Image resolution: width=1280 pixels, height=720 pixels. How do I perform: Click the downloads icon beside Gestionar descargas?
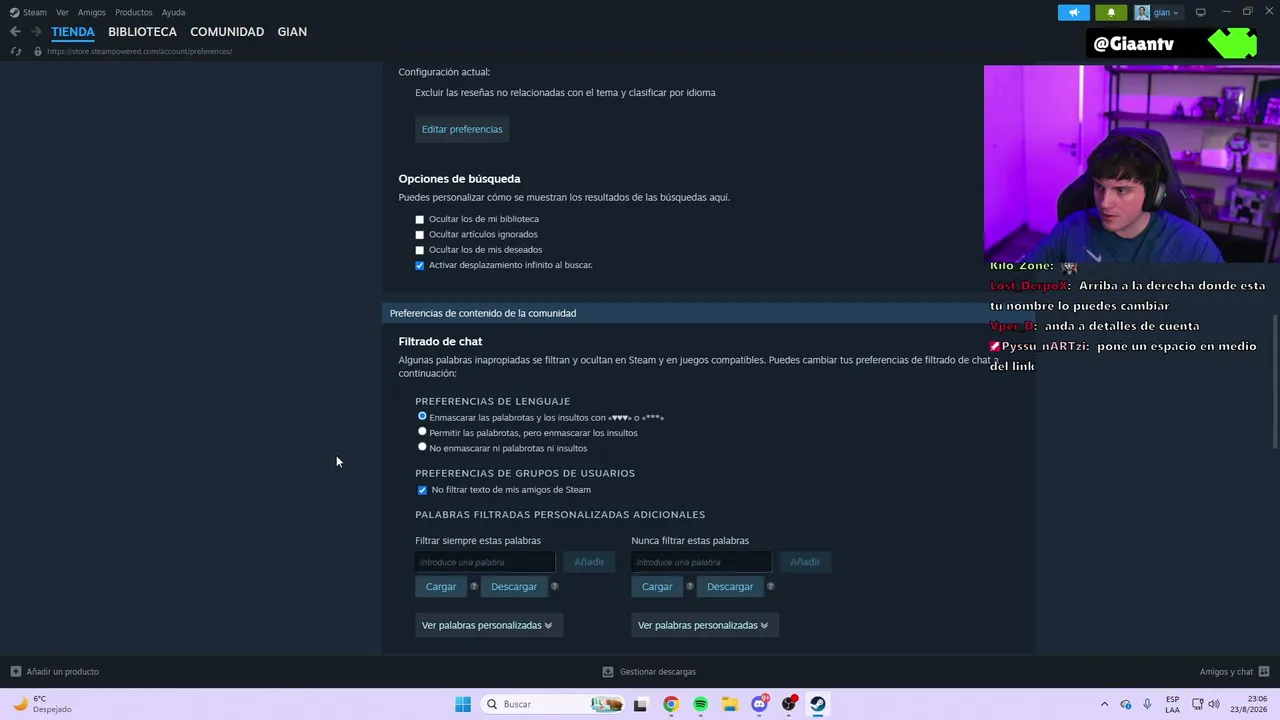tap(608, 672)
